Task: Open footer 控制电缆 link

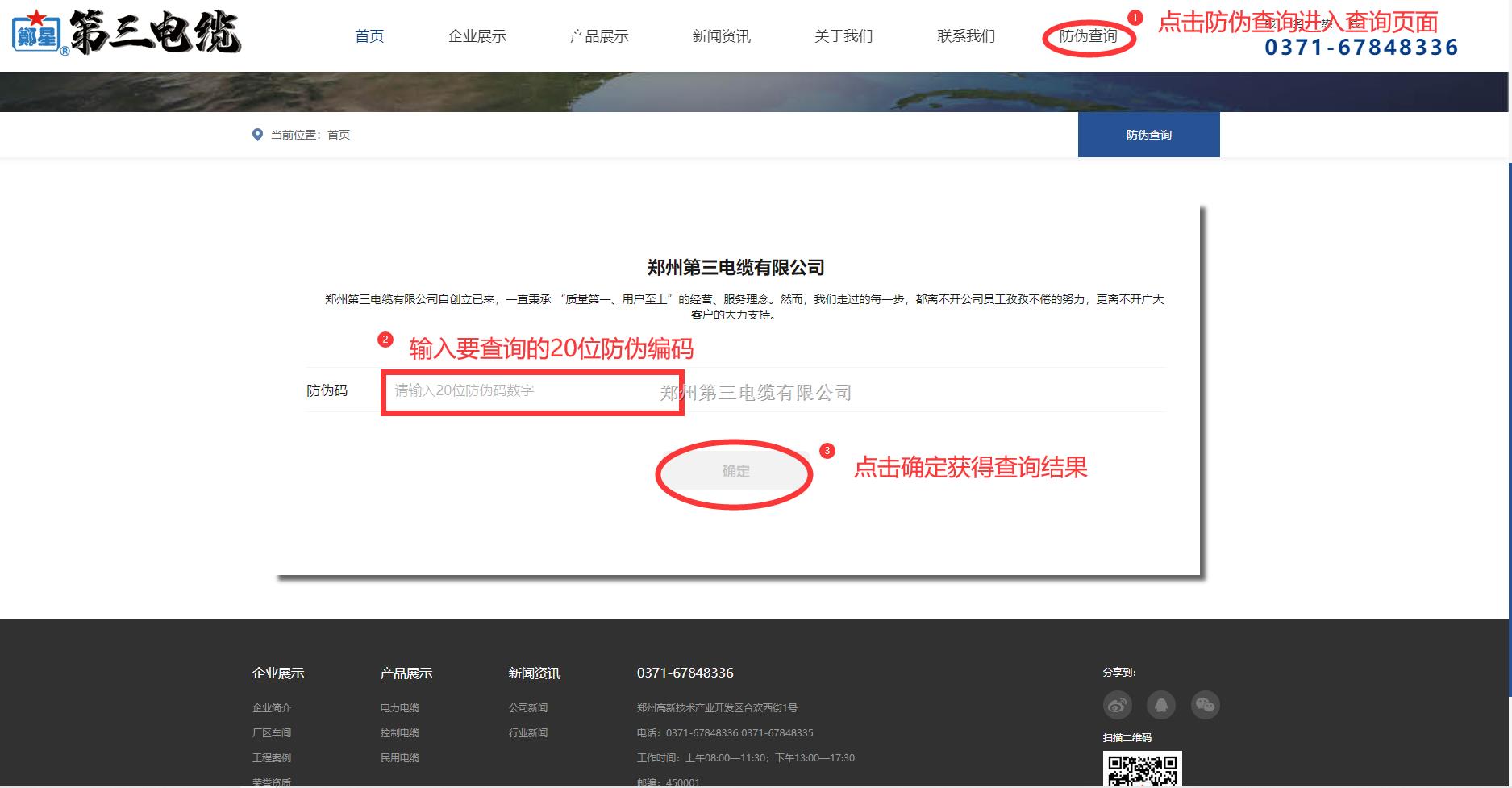Action: 400,732
